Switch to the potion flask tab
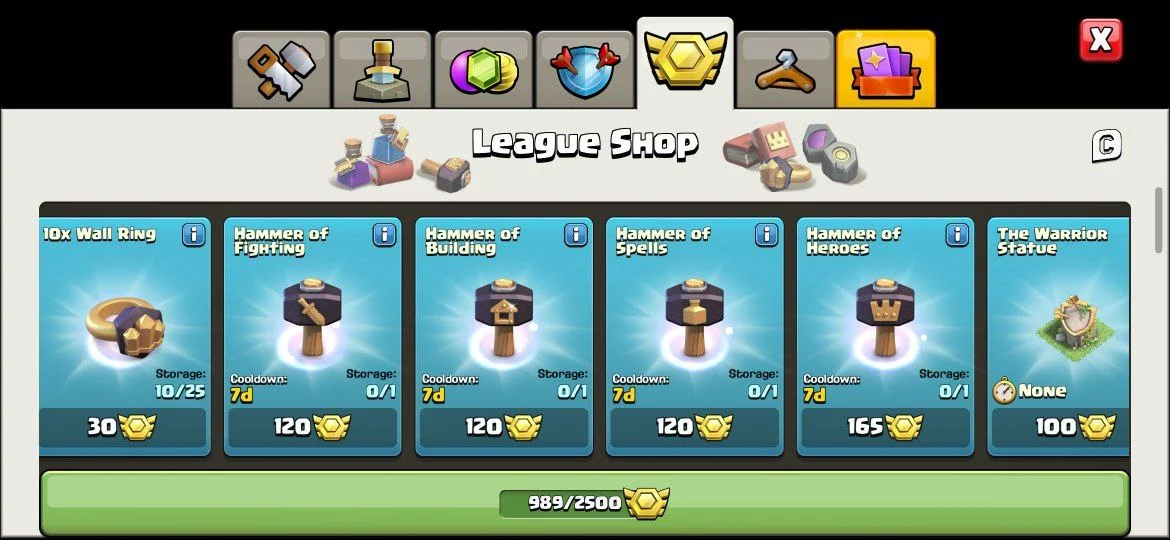 382,69
